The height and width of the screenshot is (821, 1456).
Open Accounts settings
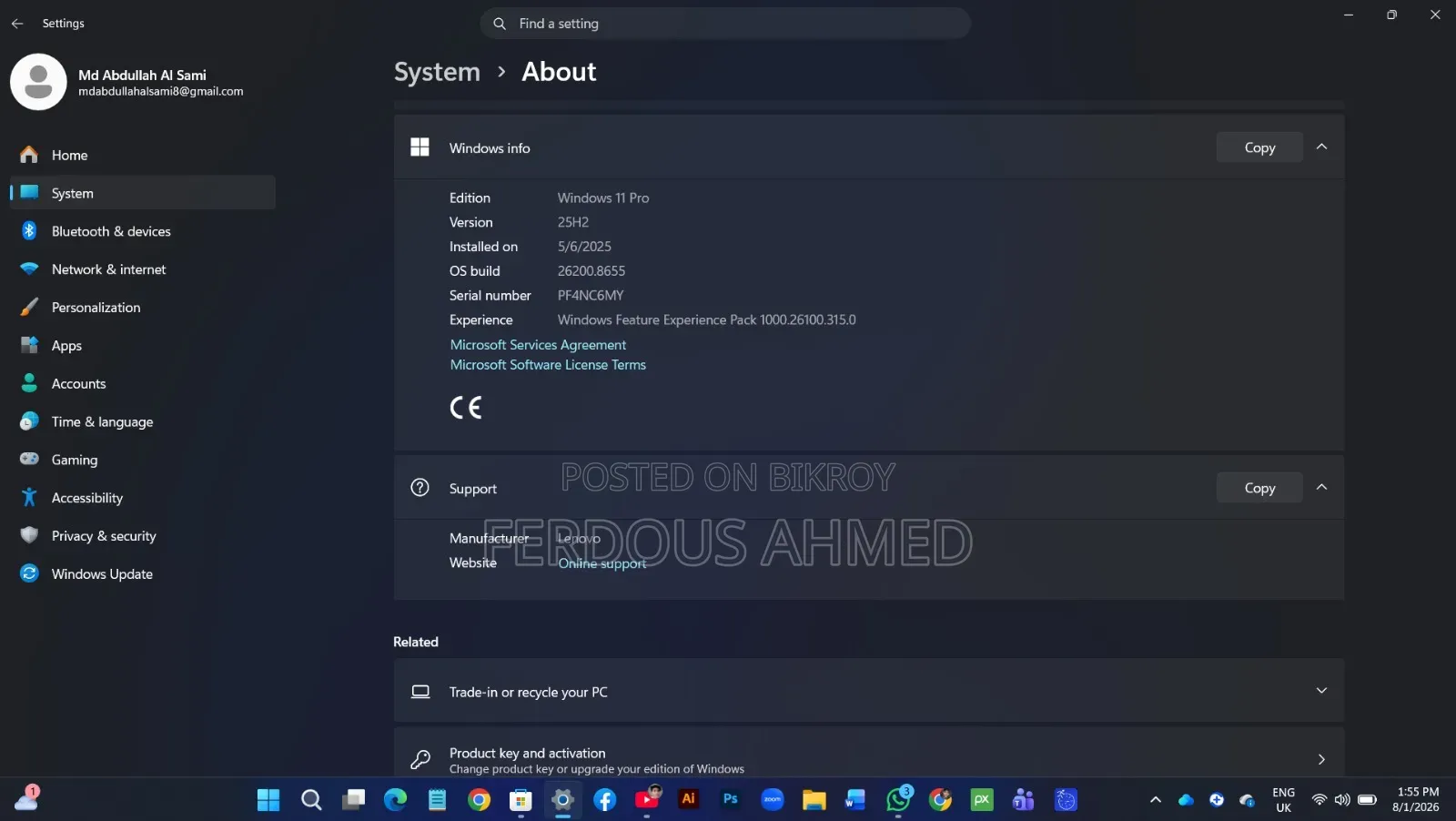[x=142, y=384]
